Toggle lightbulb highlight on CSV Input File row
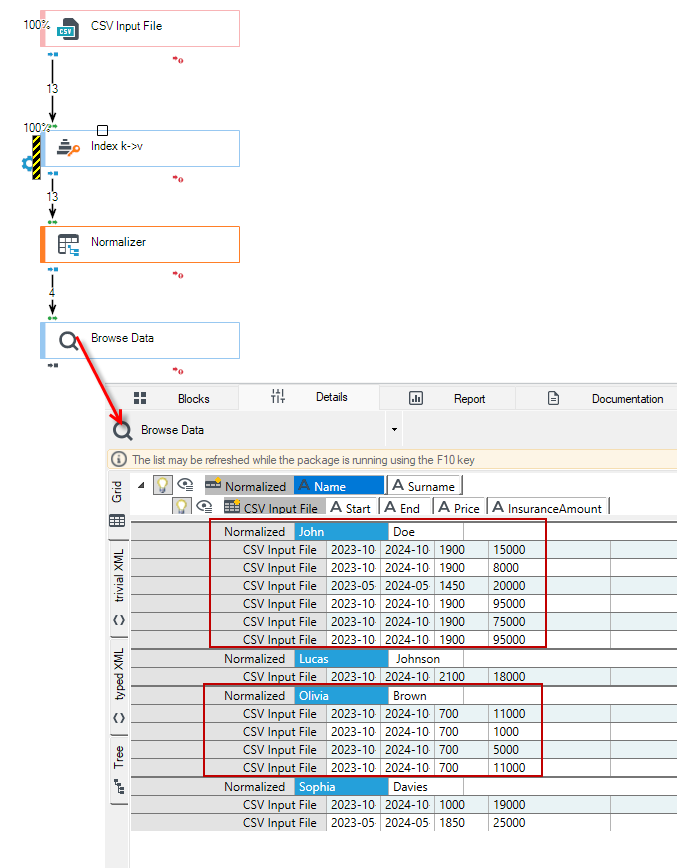Image resolution: width=677 pixels, height=868 pixels. [x=182, y=506]
